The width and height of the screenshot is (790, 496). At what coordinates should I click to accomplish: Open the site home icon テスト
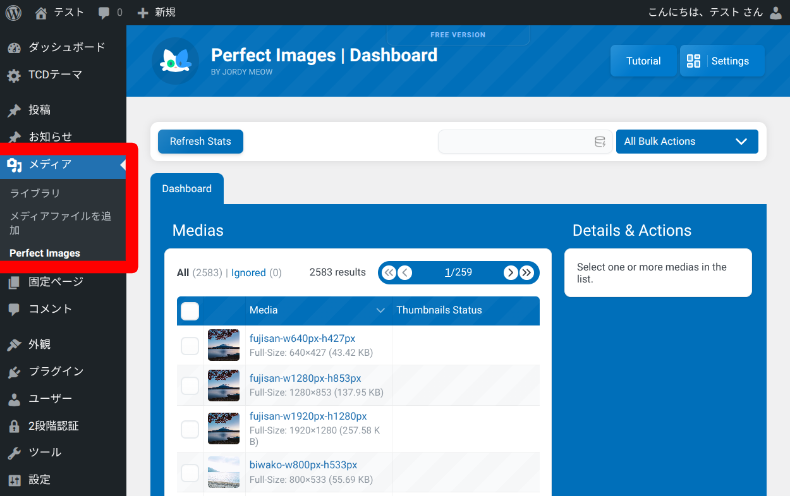59,13
